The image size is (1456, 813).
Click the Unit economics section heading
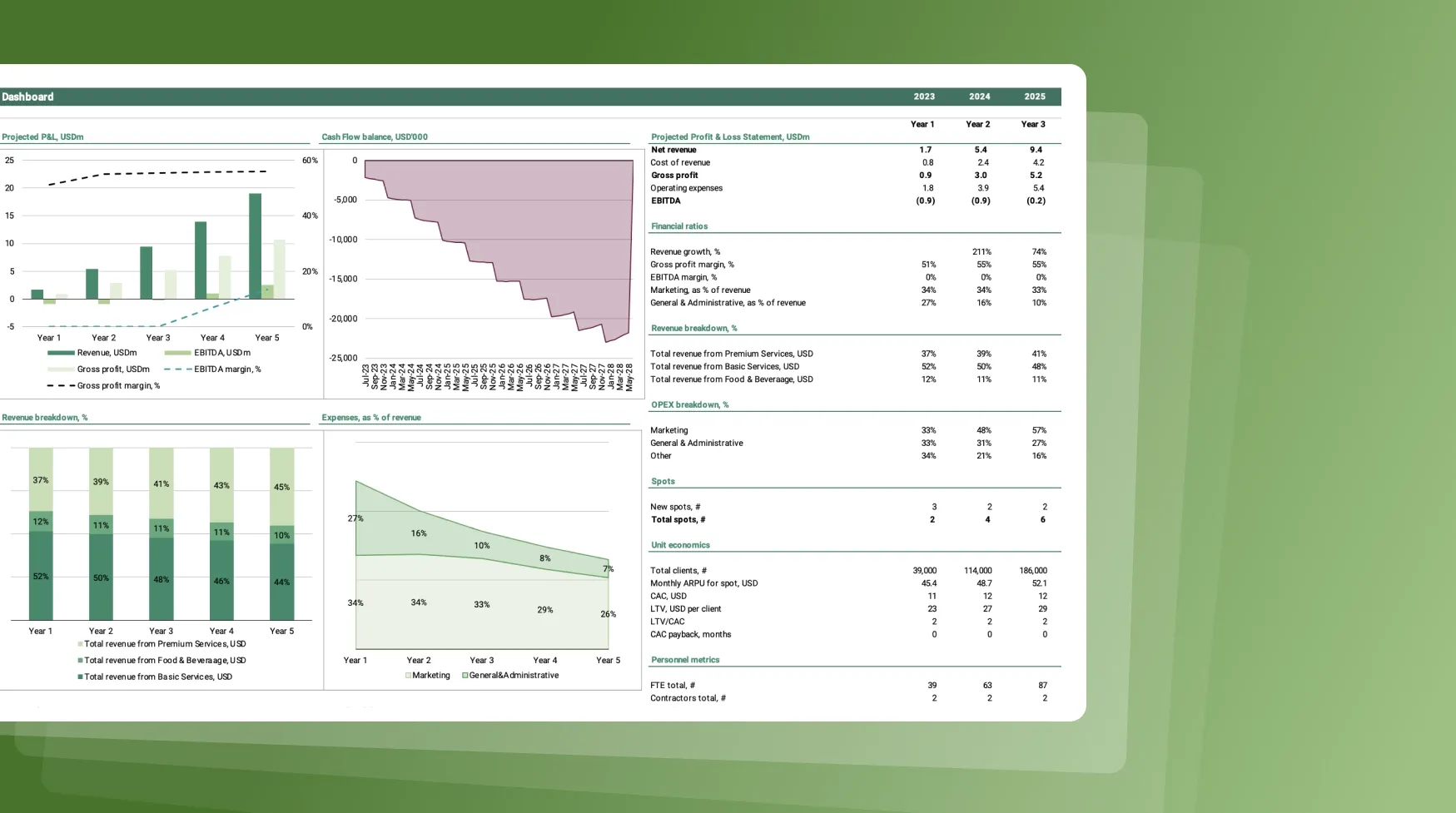click(x=680, y=546)
